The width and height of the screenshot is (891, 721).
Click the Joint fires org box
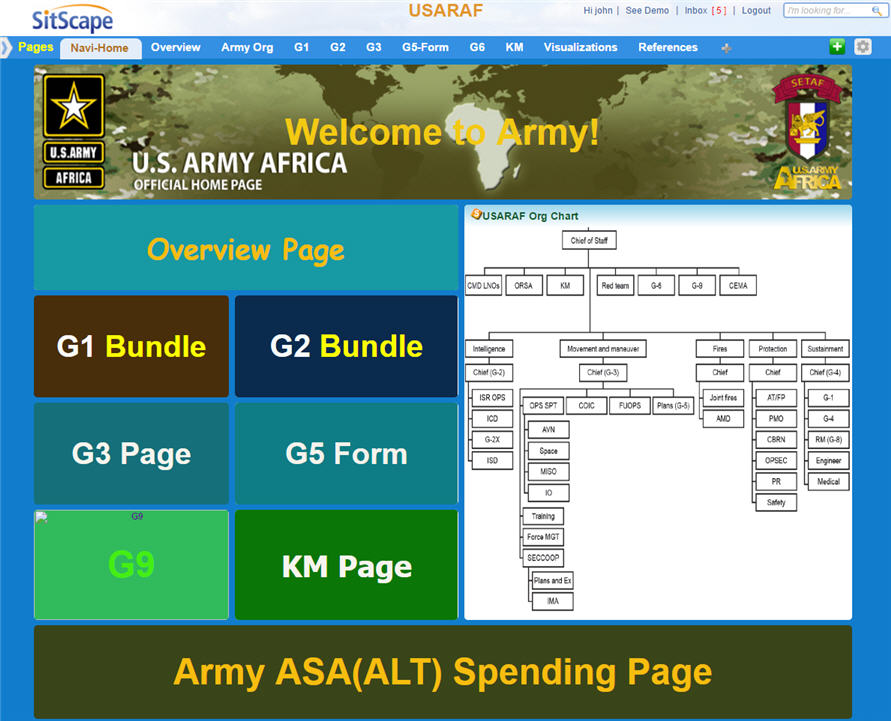pyautogui.click(x=723, y=398)
